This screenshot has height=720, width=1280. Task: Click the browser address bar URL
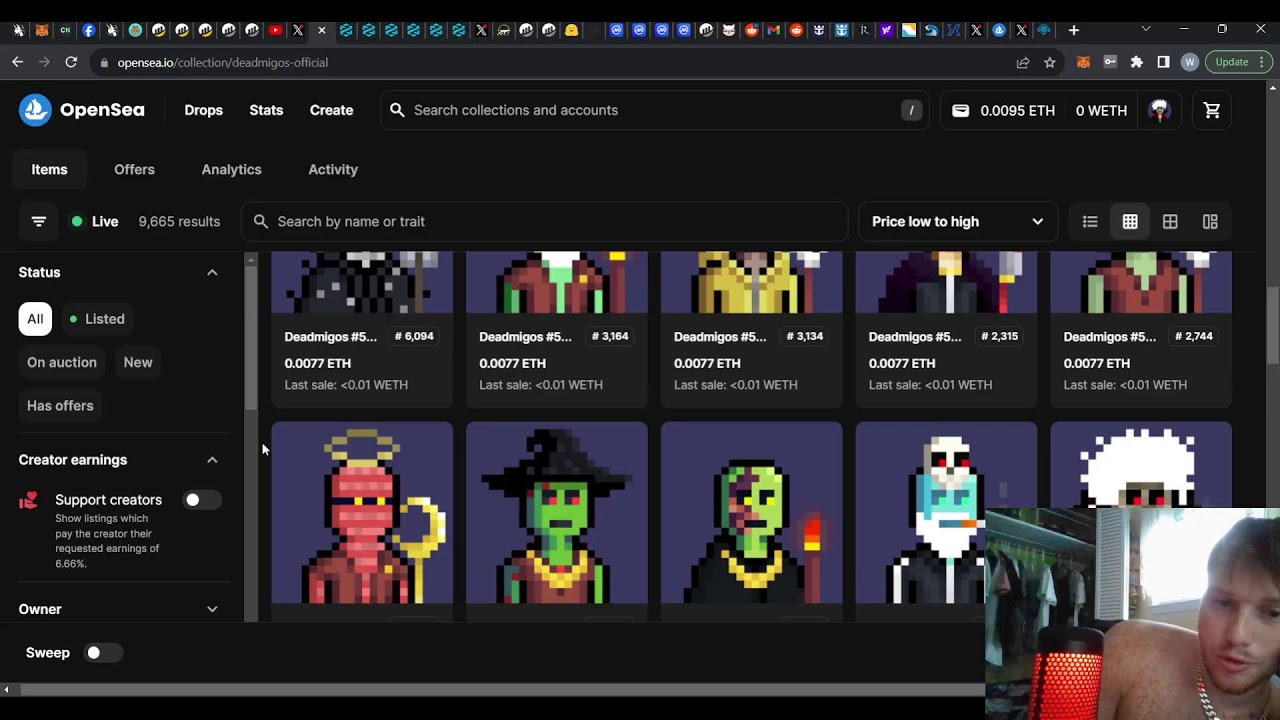[222, 62]
